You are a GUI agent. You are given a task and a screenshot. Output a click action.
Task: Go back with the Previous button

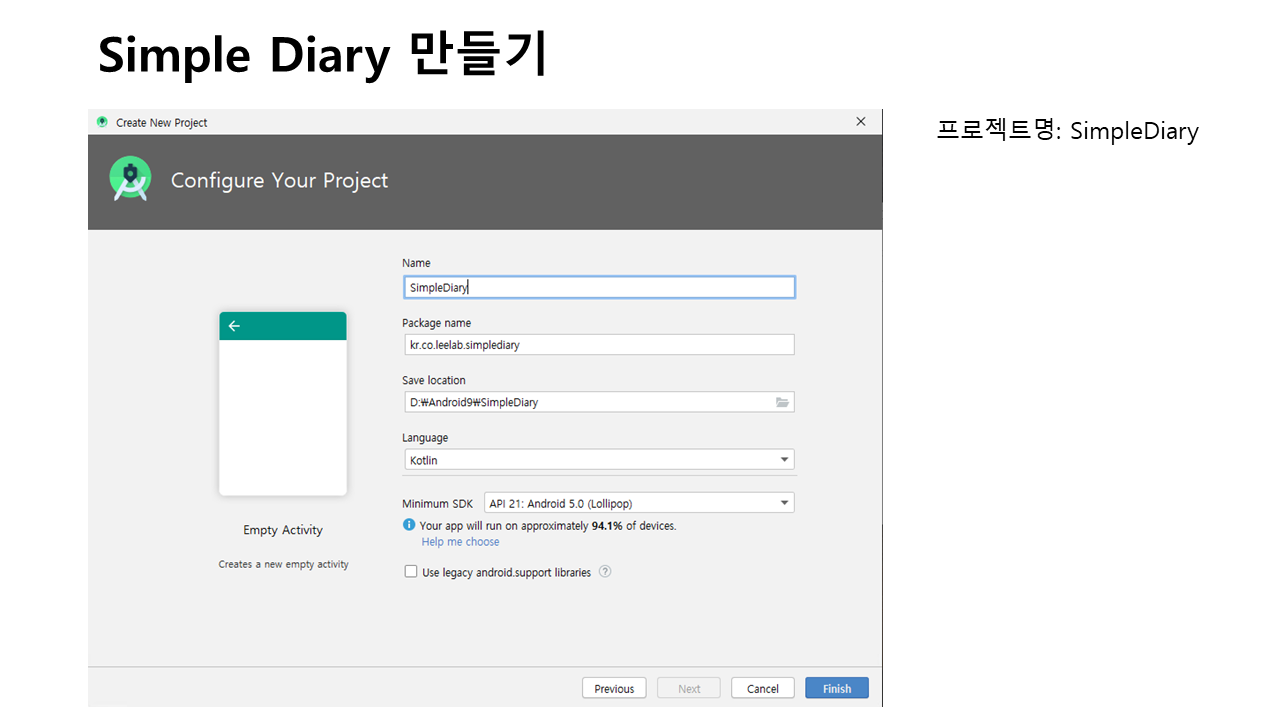click(x=614, y=688)
